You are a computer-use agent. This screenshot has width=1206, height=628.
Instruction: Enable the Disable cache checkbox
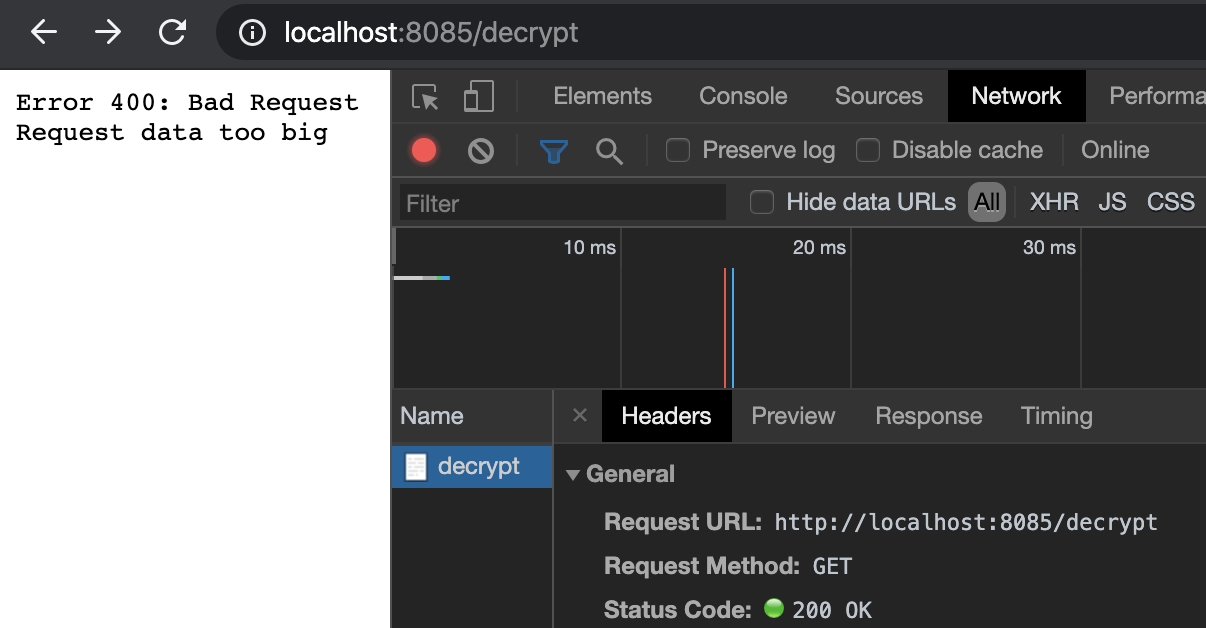tap(866, 150)
